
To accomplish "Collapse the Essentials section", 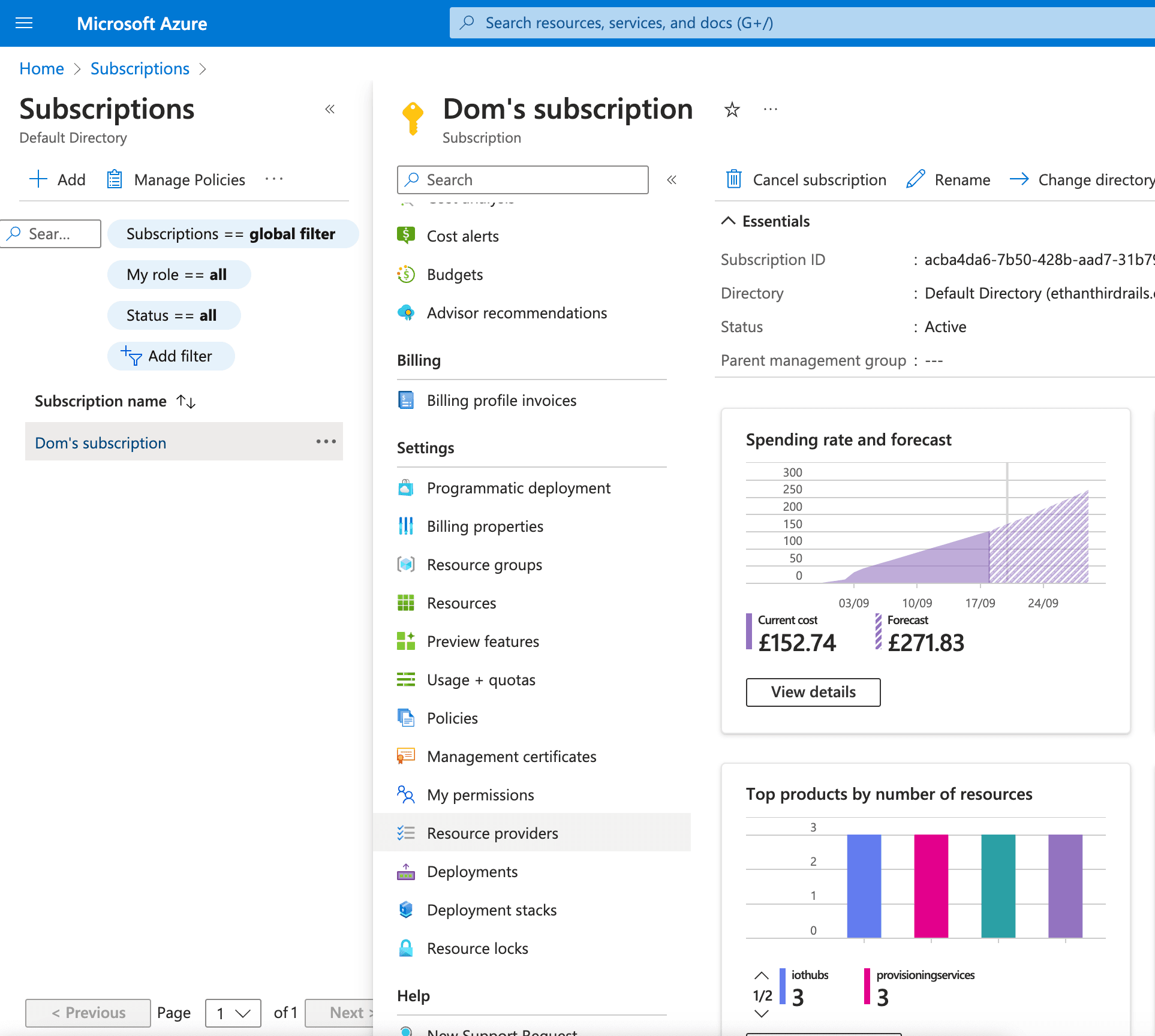I will click(728, 221).
